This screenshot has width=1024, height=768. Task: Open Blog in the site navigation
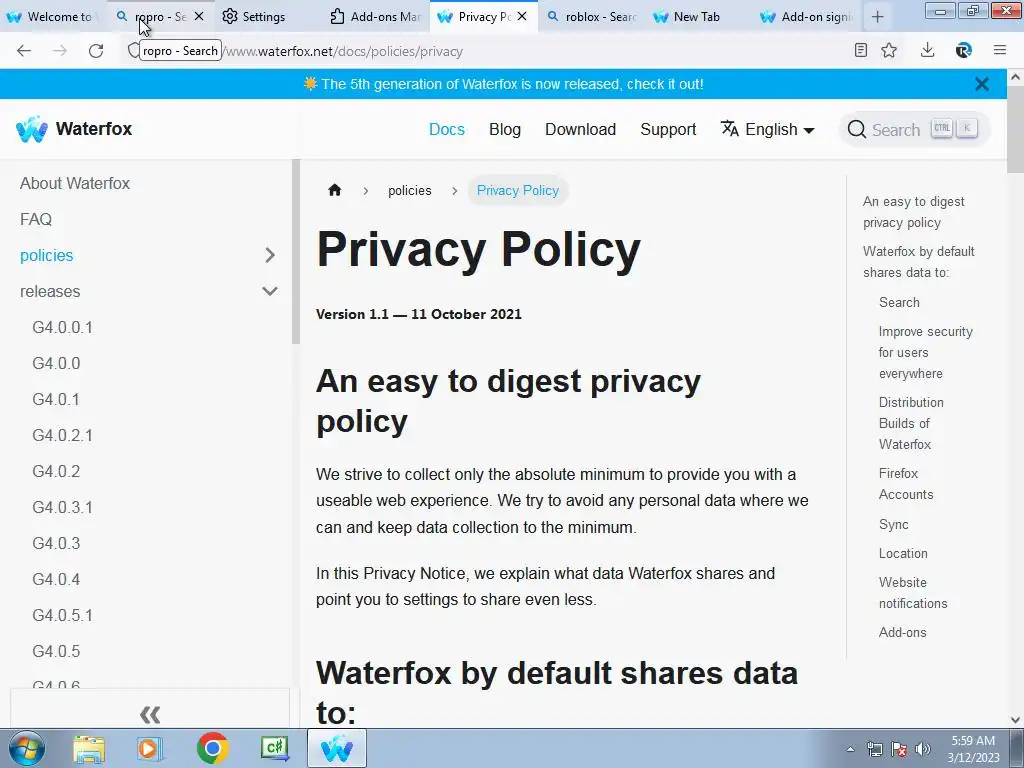point(505,129)
